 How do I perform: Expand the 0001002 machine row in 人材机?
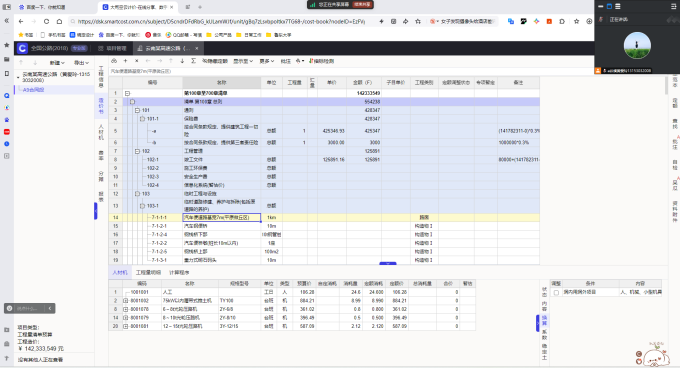[126, 300]
